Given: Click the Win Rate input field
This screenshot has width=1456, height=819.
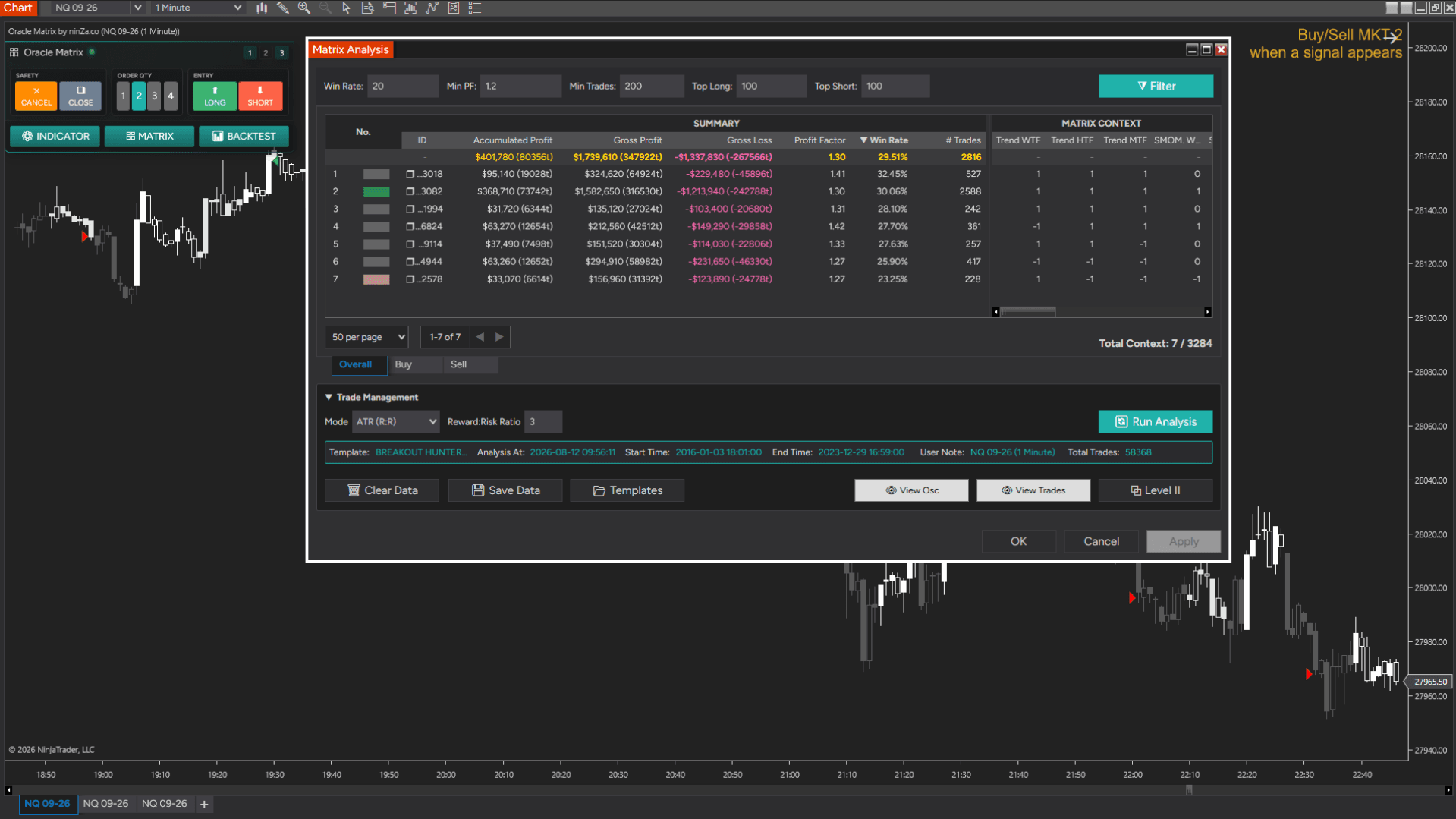Looking at the screenshot, I should [403, 86].
